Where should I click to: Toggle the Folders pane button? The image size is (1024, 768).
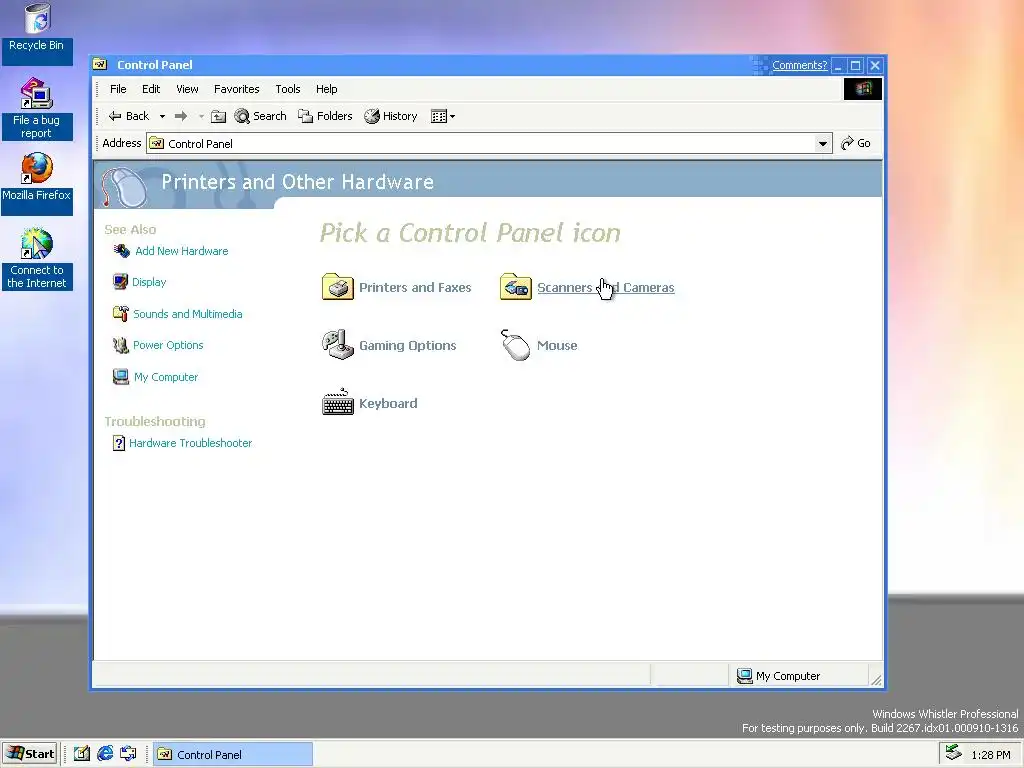point(325,116)
